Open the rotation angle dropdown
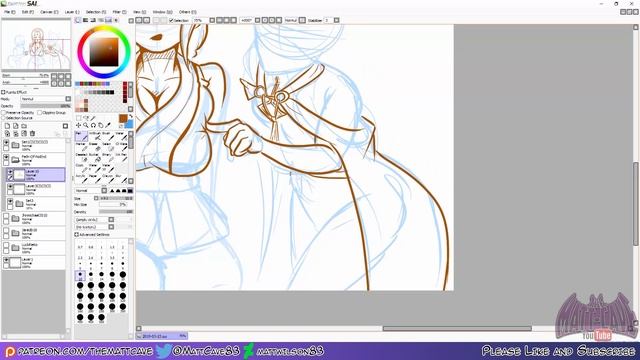Image resolution: width=640 pixels, height=360 pixels. tap(257, 20)
